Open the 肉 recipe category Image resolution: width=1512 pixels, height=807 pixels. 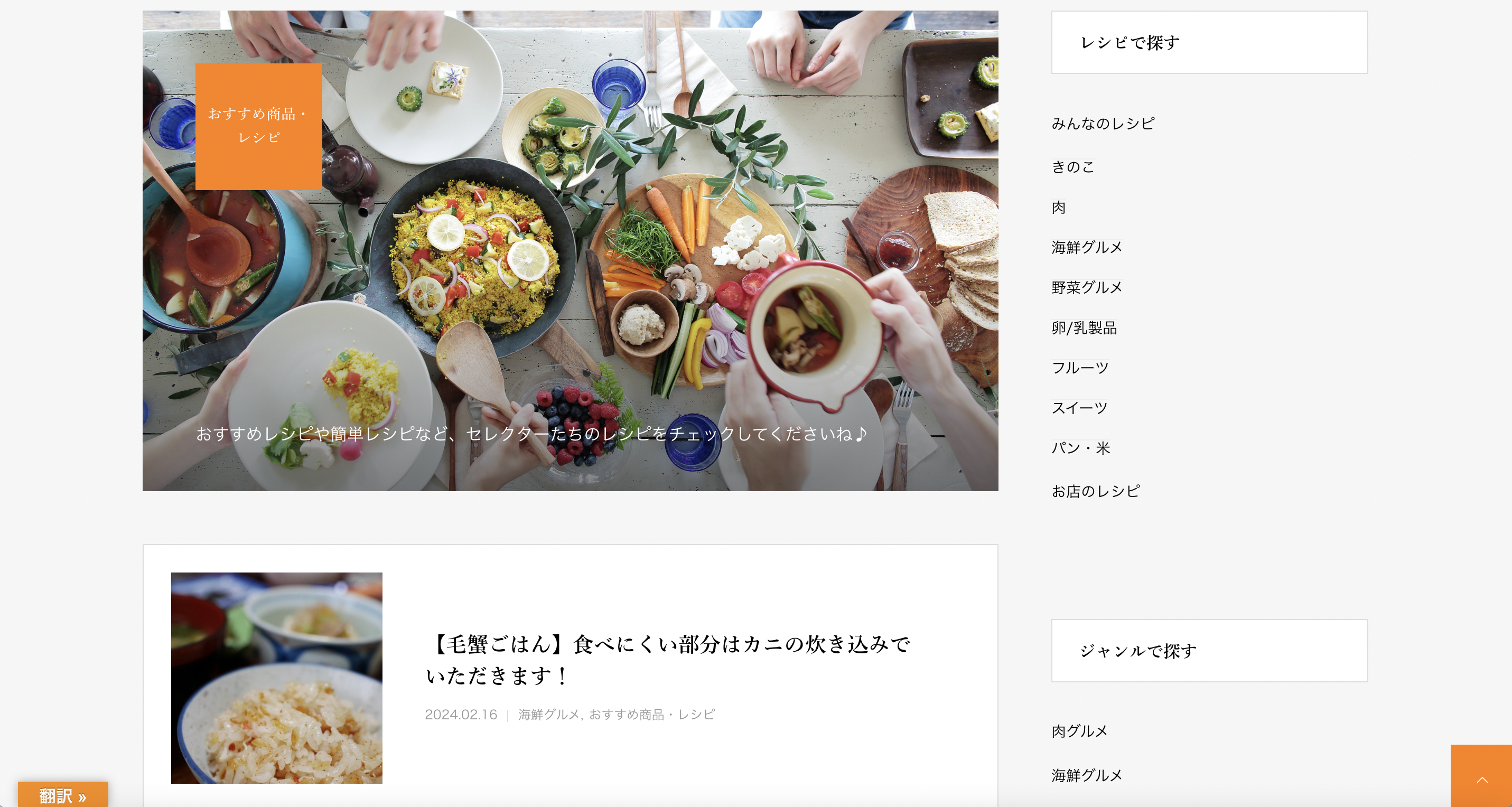(x=1059, y=207)
